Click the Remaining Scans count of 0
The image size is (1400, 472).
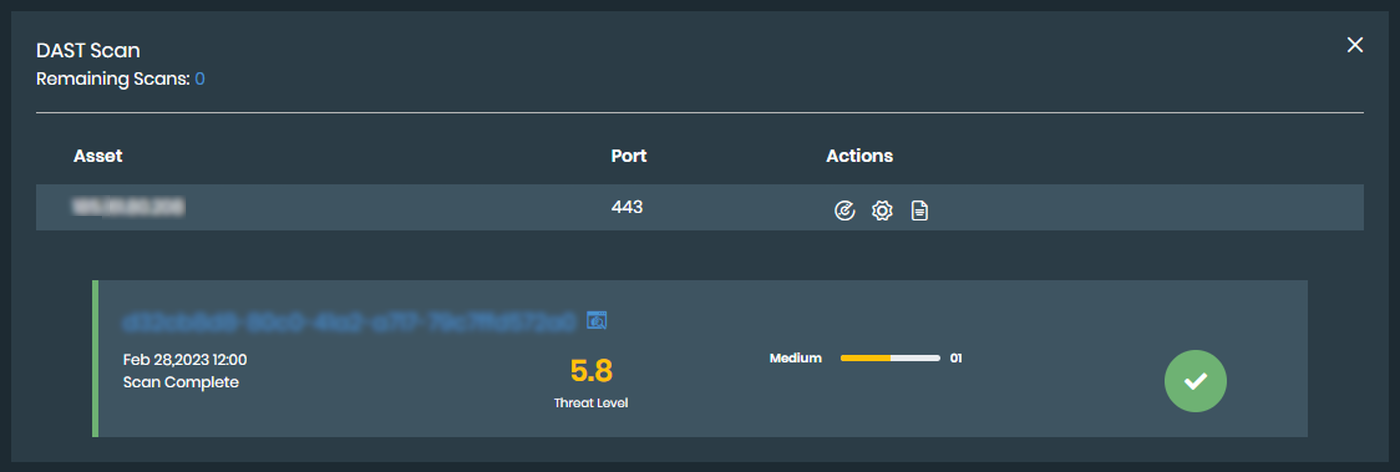[x=200, y=79]
